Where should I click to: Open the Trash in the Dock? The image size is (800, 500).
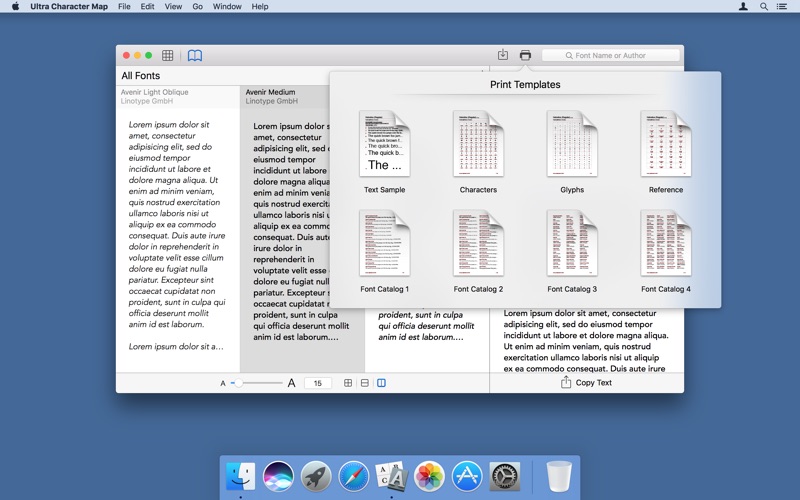(x=559, y=477)
